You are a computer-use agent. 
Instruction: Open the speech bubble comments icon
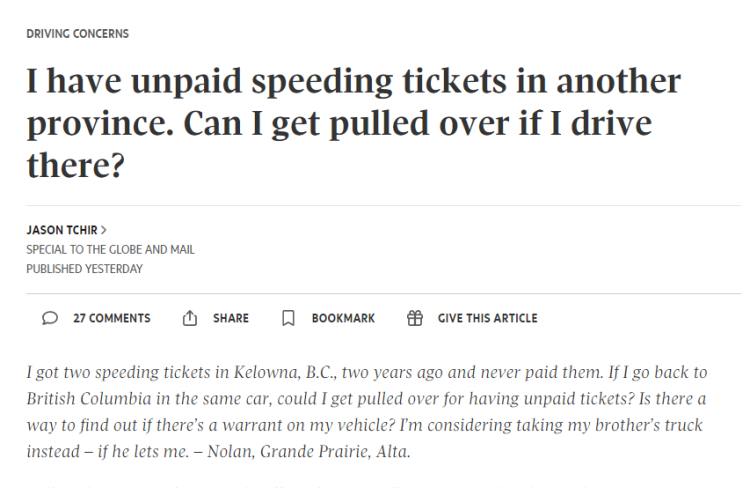point(50,318)
